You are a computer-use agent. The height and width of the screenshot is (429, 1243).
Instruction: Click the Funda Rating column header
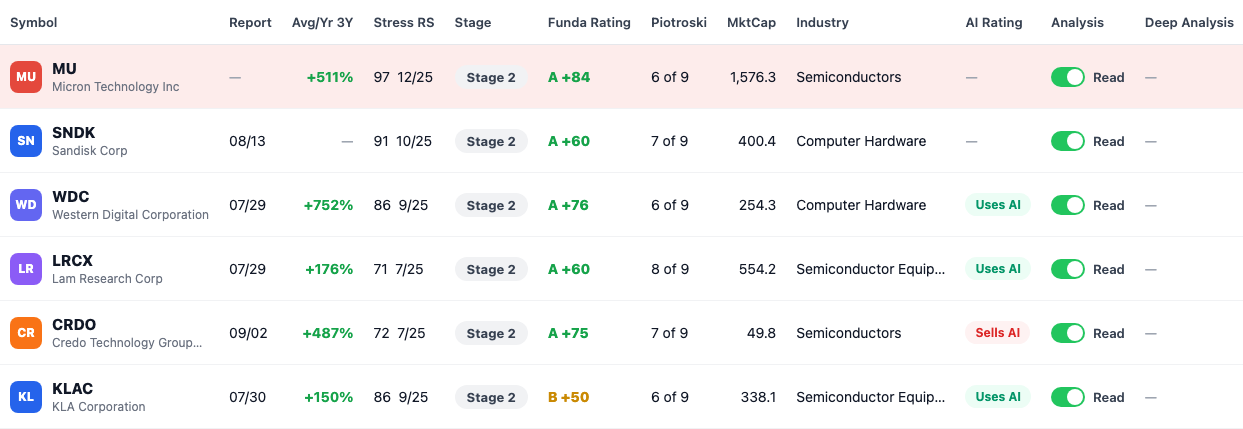click(589, 23)
